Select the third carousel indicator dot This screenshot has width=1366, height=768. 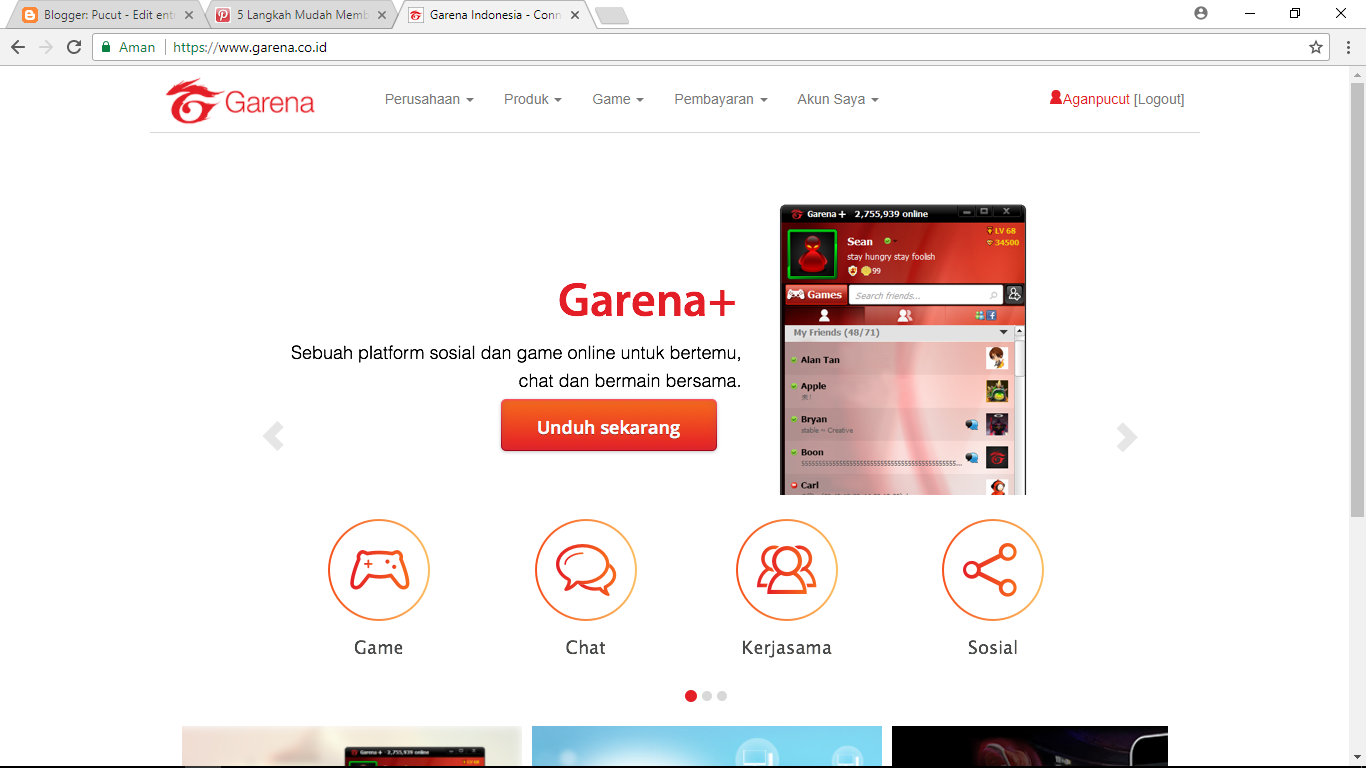(722, 696)
